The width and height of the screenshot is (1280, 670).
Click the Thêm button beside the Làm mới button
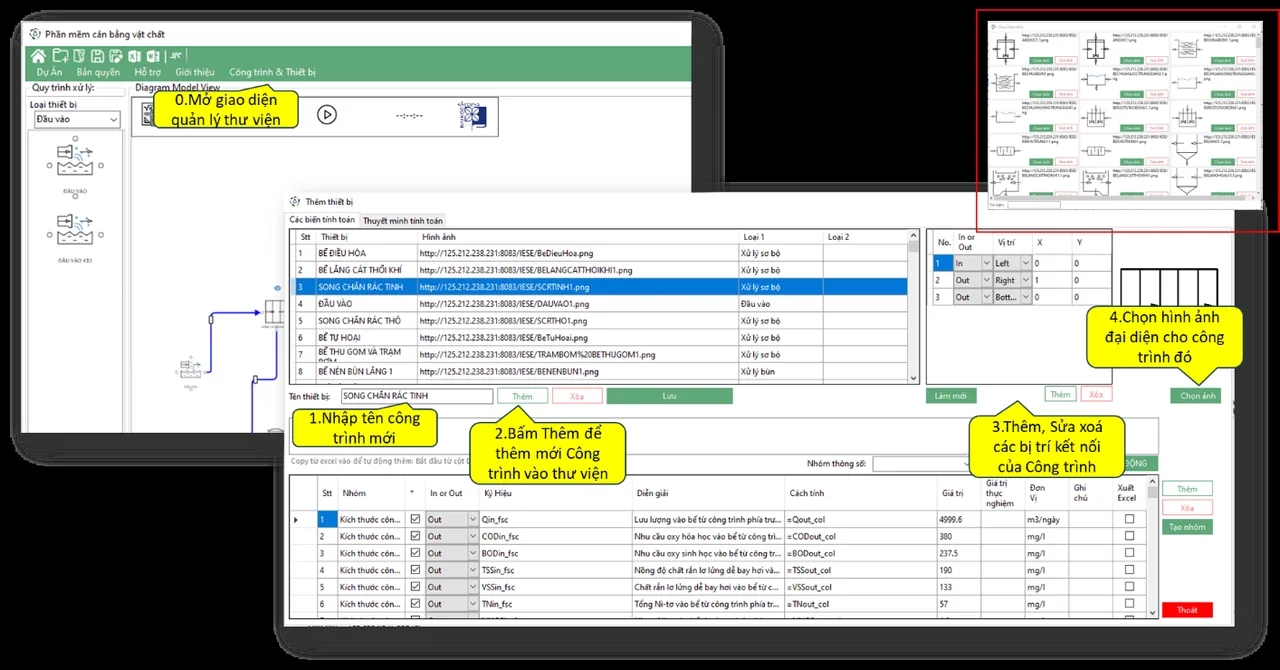[x=1061, y=394]
